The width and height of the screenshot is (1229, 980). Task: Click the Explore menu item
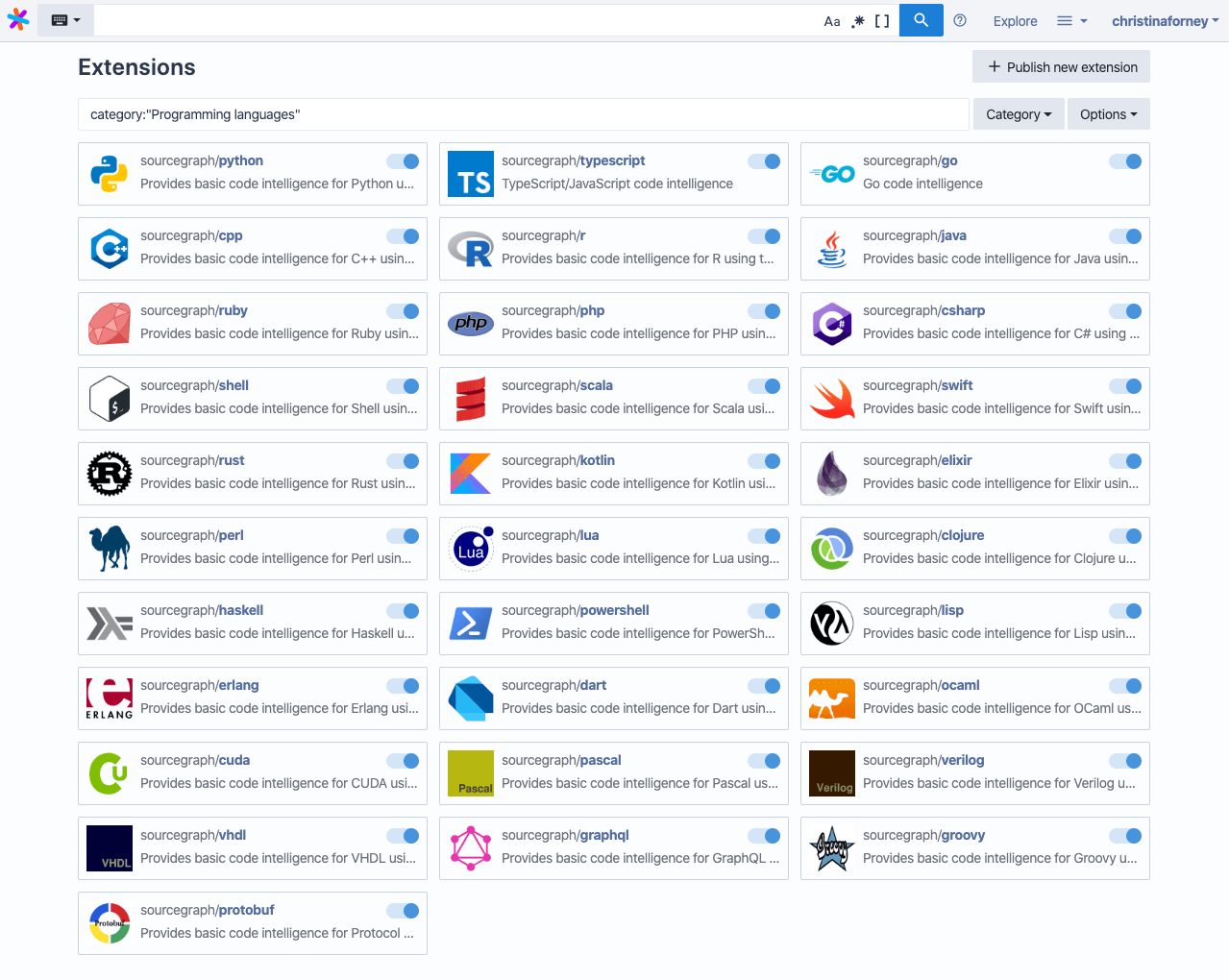pos(1015,20)
